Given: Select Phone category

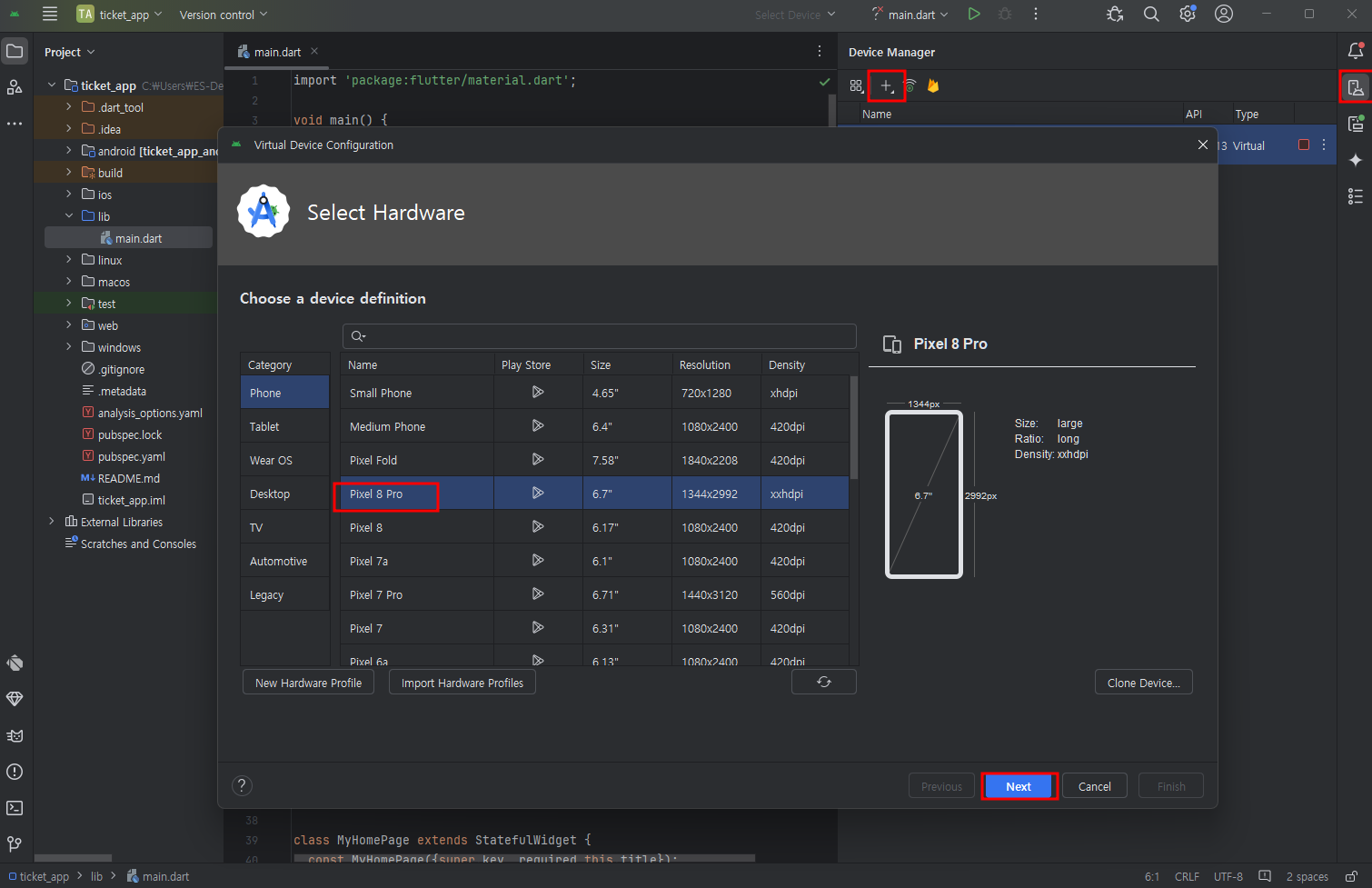Looking at the screenshot, I should [284, 393].
